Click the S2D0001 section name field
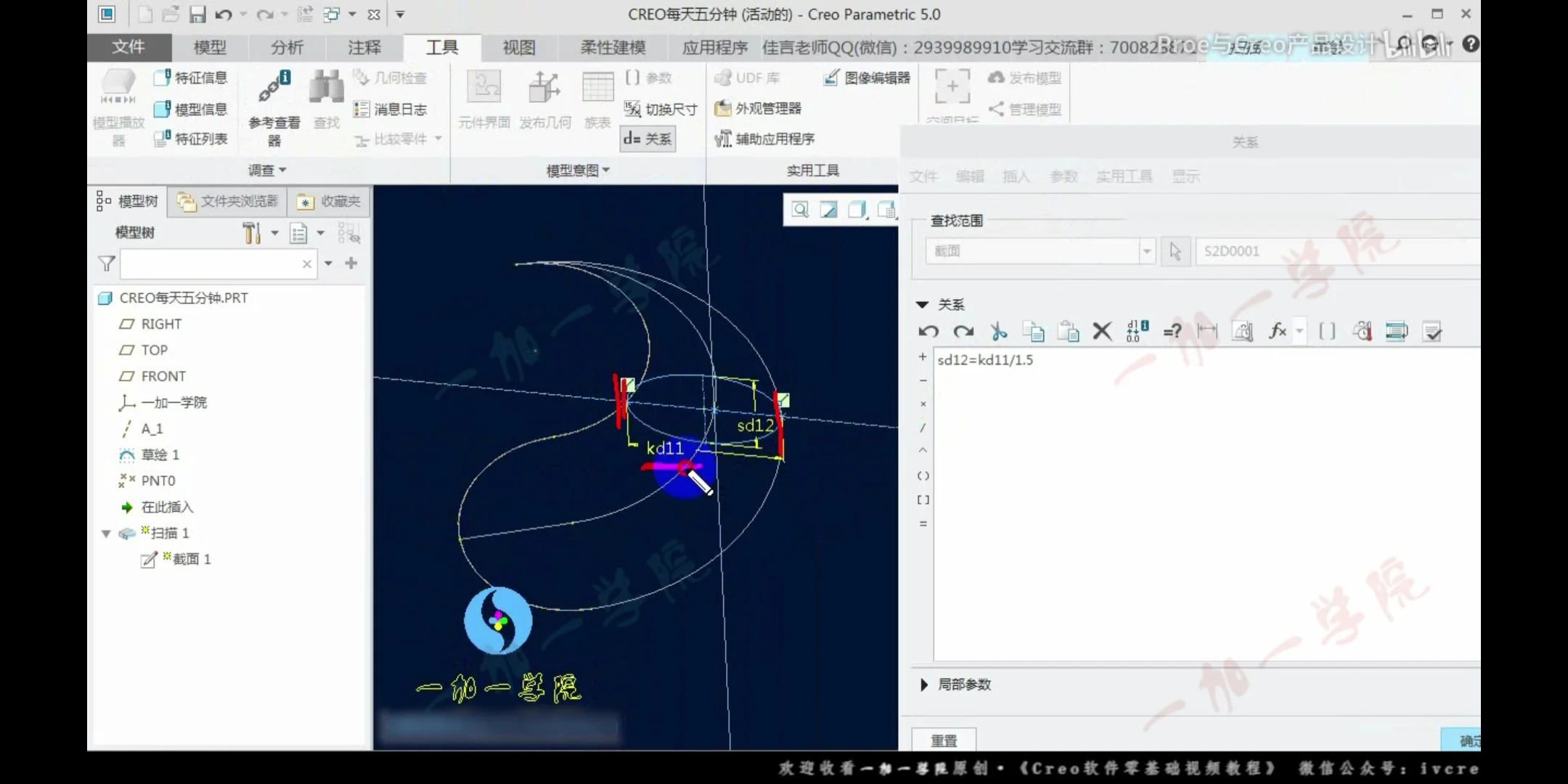 tap(1338, 251)
